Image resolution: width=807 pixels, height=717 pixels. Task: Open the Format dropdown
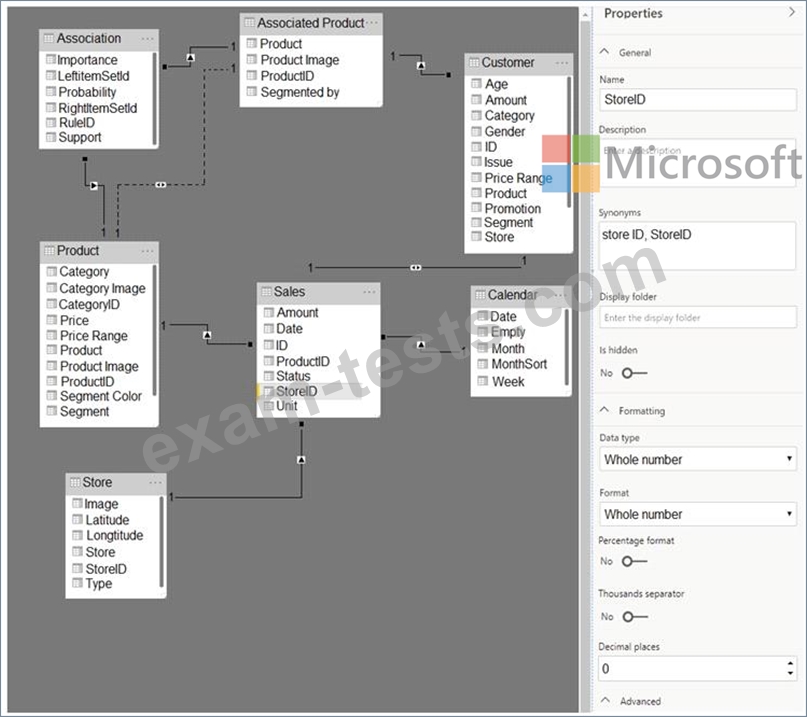point(698,514)
